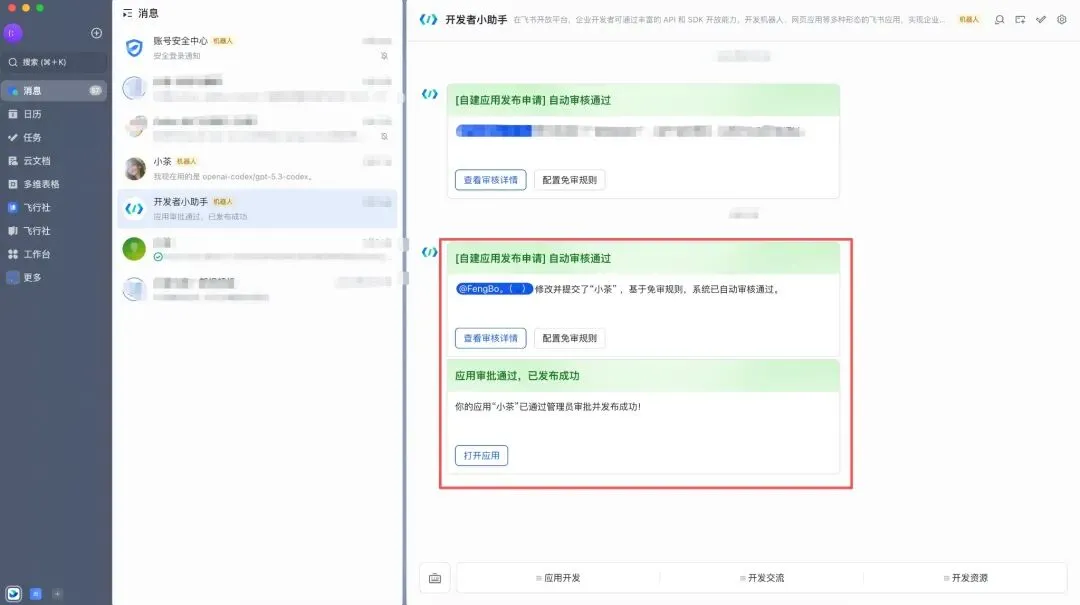Screen dimensions: 1080x605
Task: Click the 应用审批通过，已发布成功 card title
Action: (x=517, y=376)
